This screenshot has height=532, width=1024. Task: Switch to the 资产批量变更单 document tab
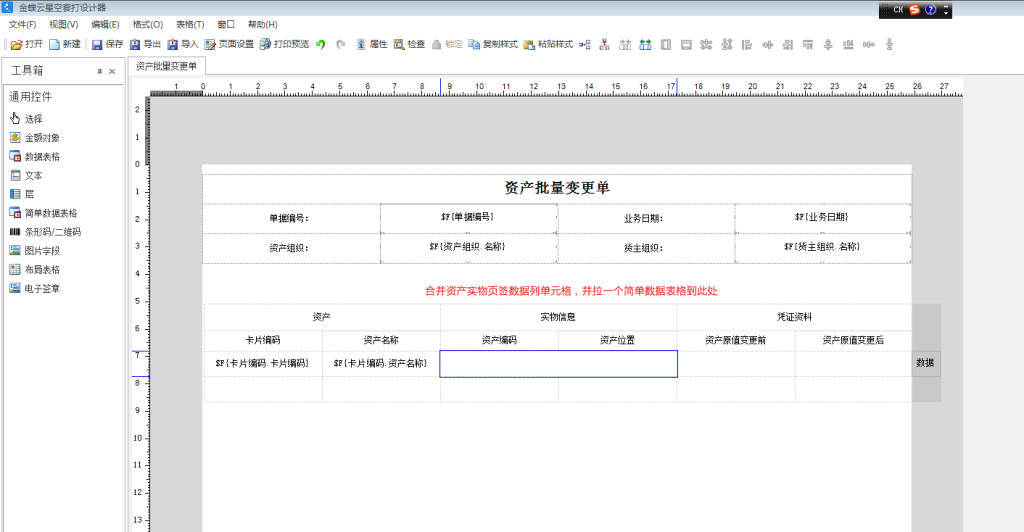click(x=167, y=66)
